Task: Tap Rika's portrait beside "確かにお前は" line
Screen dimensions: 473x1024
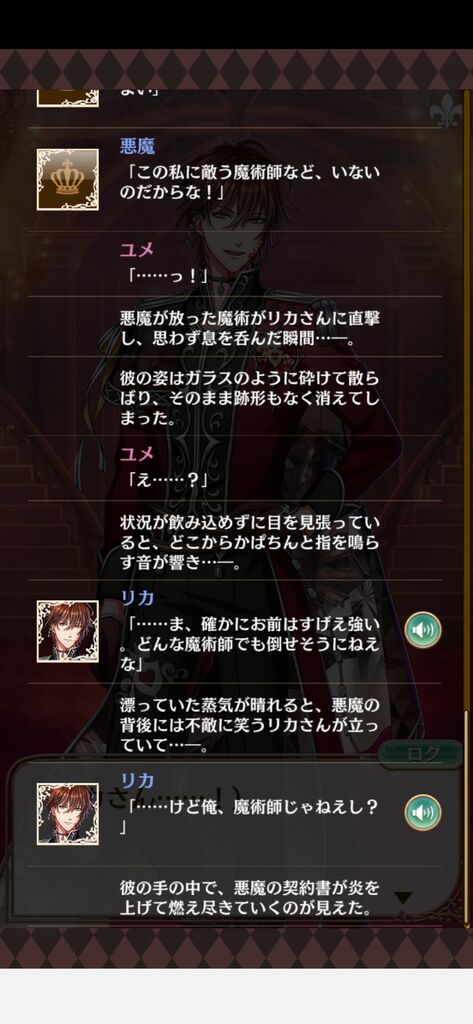Action: click(x=68, y=632)
